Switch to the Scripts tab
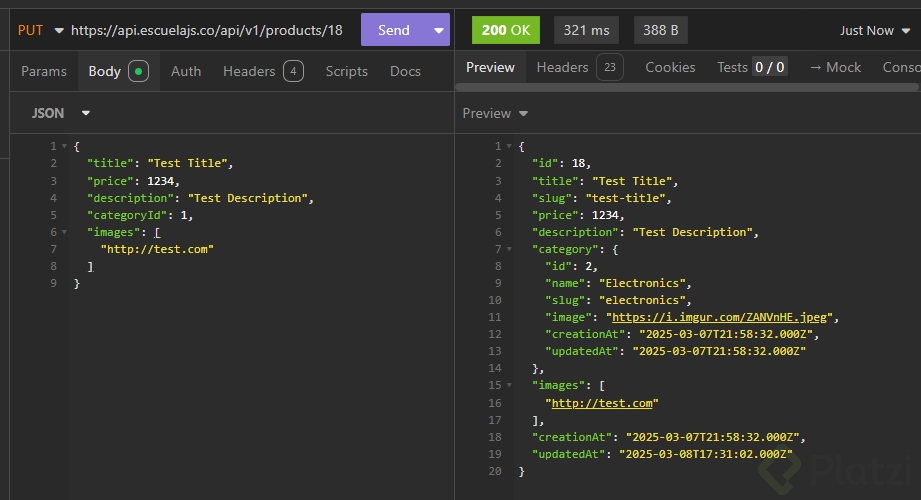921x500 pixels. point(347,71)
